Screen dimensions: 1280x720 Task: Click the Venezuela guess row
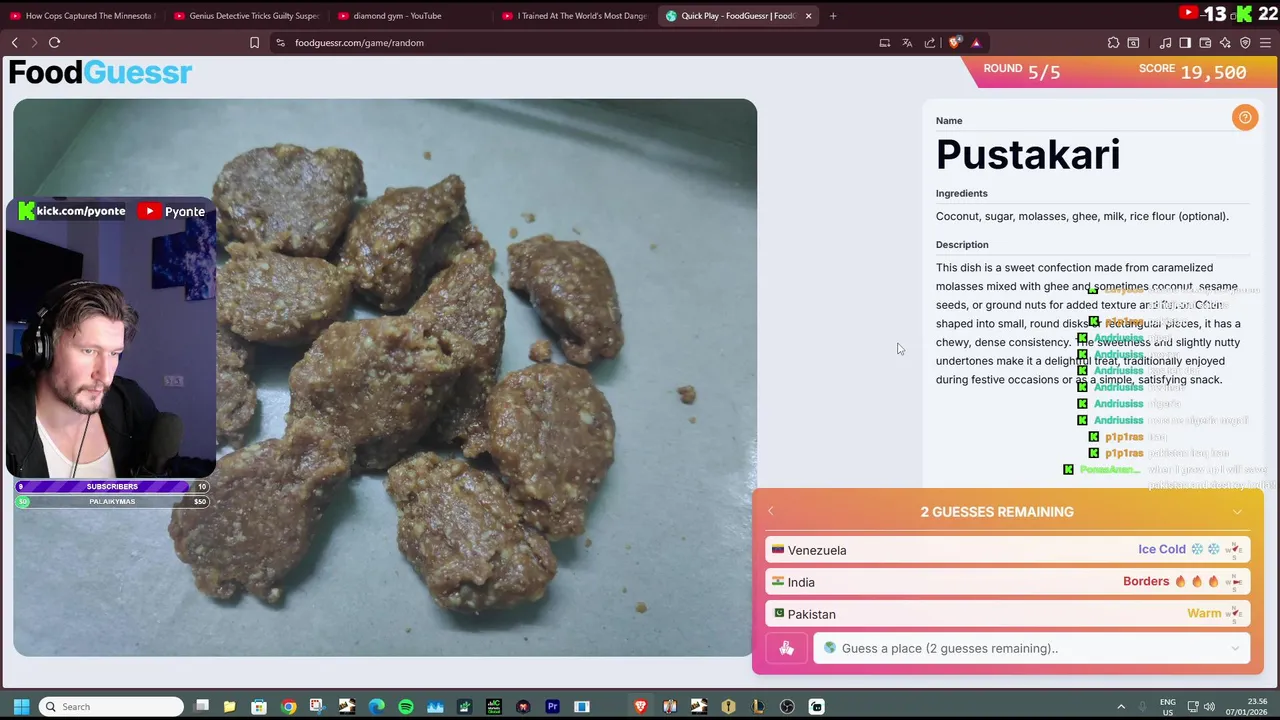click(x=1008, y=550)
